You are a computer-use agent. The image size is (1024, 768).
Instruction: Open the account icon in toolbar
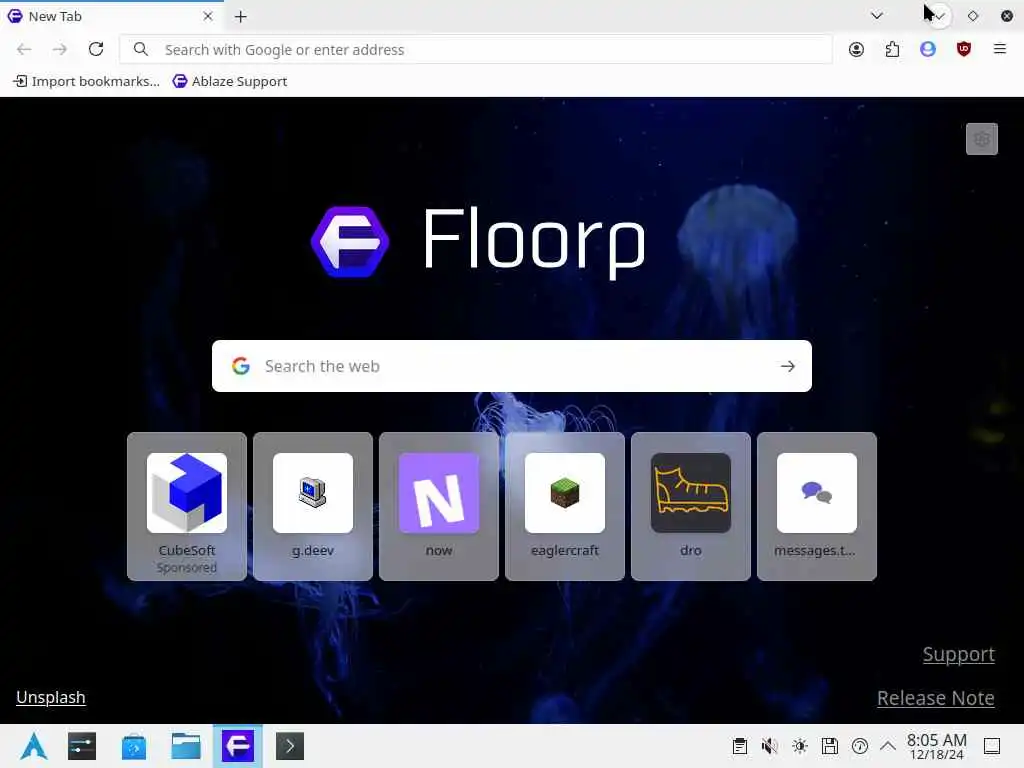click(856, 49)
